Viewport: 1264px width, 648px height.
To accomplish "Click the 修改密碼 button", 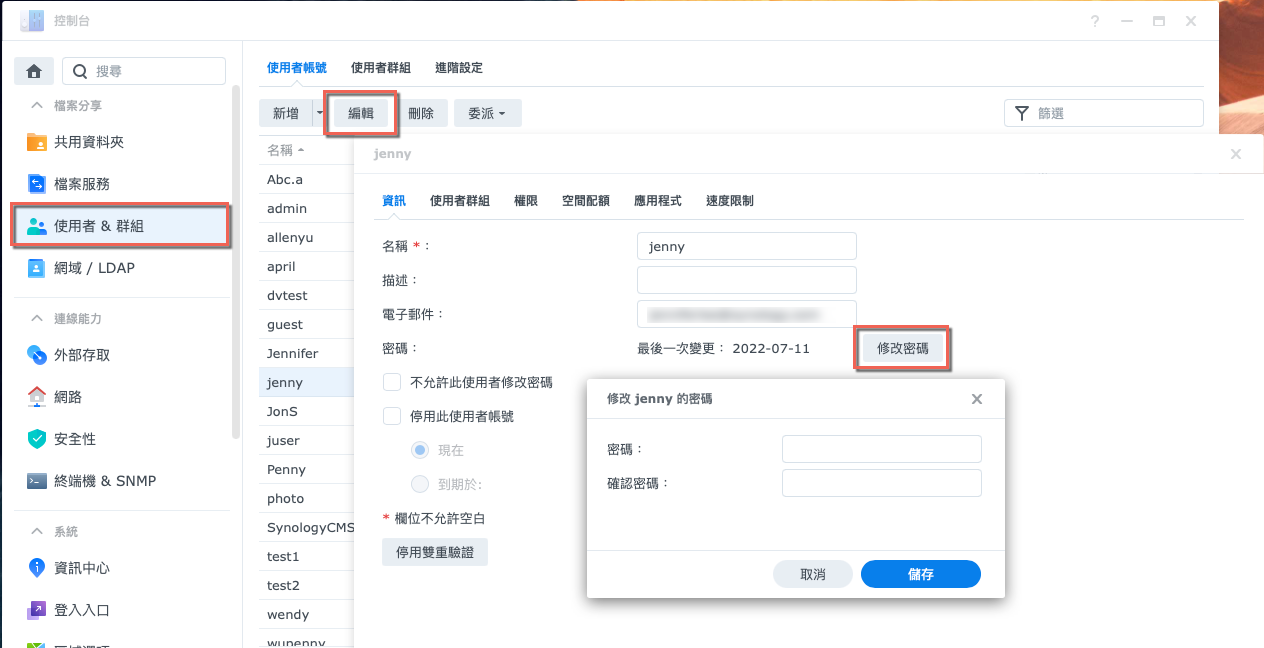I will [x=903, y=349].
